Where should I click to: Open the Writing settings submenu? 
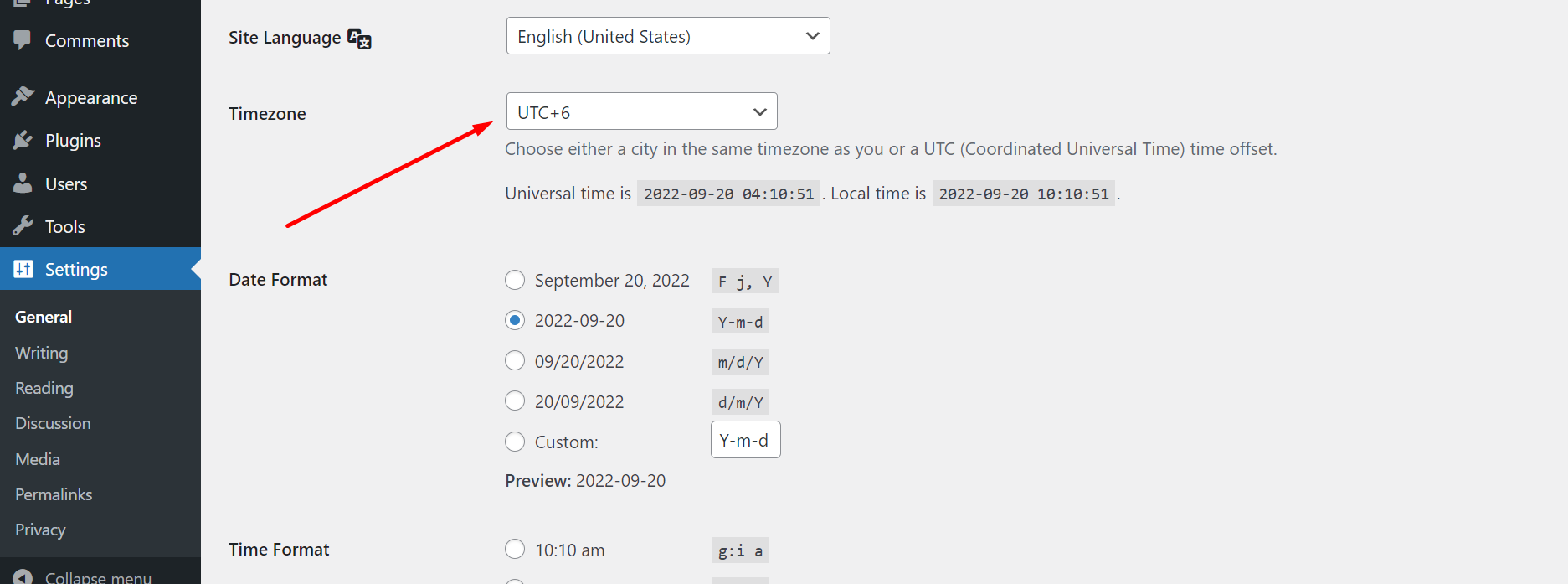tap(42, 353)
